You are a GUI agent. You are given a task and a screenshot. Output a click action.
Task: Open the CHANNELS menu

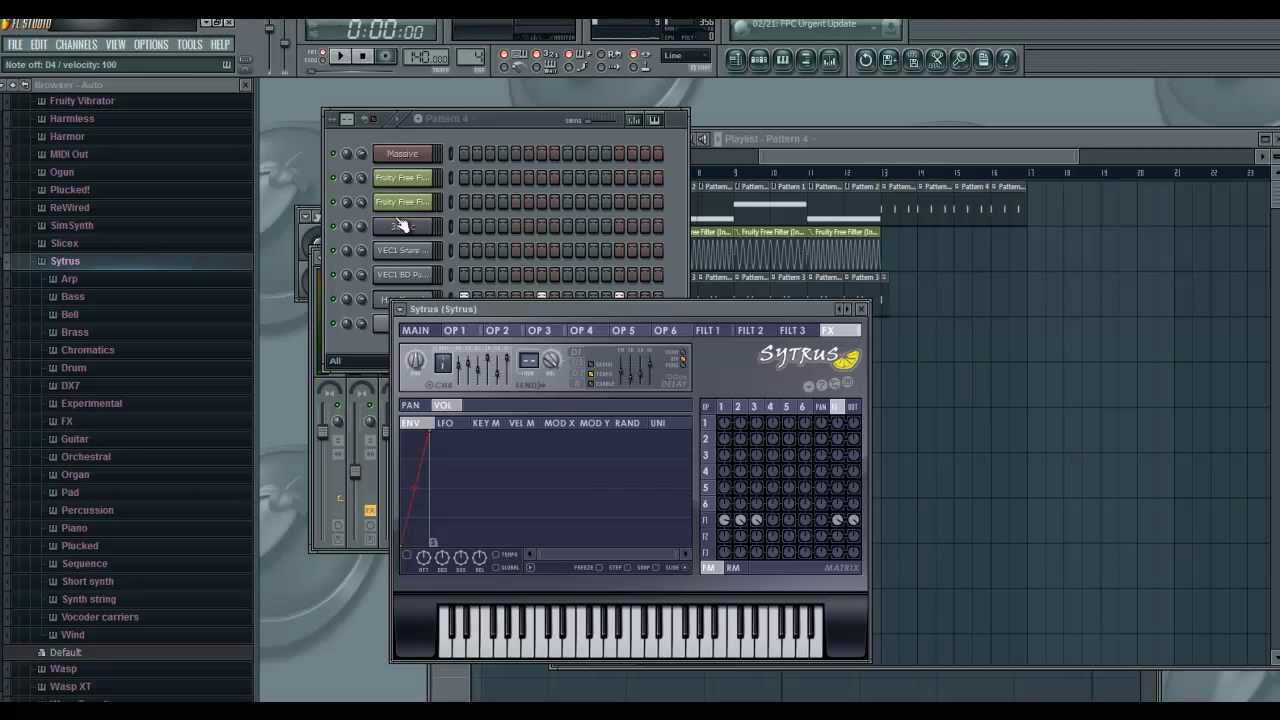76,45
